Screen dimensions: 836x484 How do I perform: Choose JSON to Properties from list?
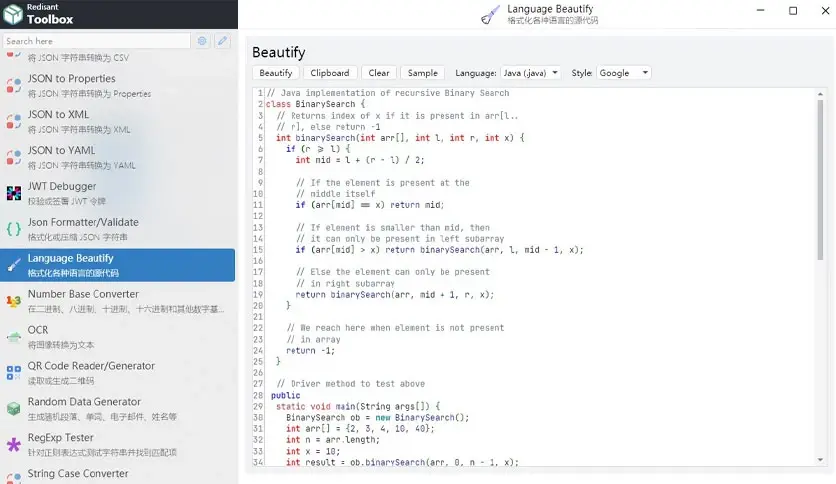point(118,85)
